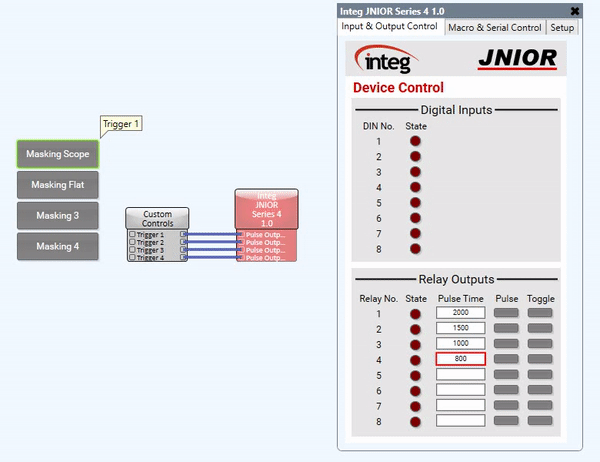Click the Masking 4 button
The width and height of the screenshot is (600, 462).
point(58,246)
